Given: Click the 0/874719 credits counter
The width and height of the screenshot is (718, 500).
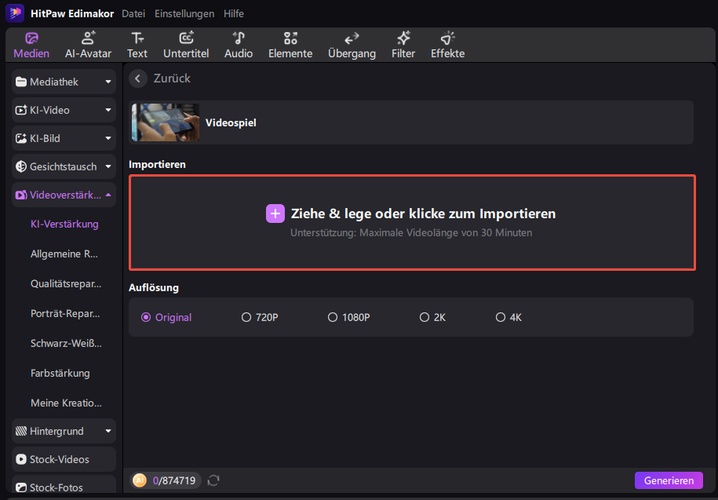Looking at the screenshot, I should (174, 480).
